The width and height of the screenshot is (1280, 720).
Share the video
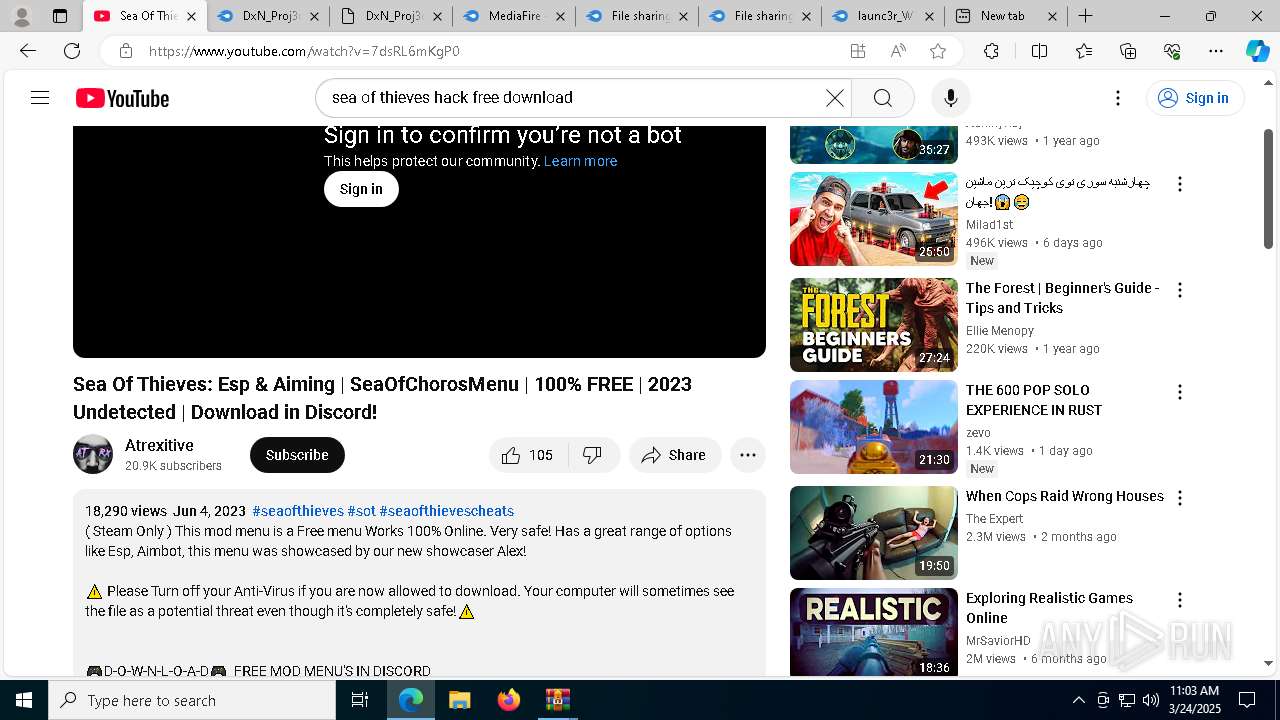point(675,455)
